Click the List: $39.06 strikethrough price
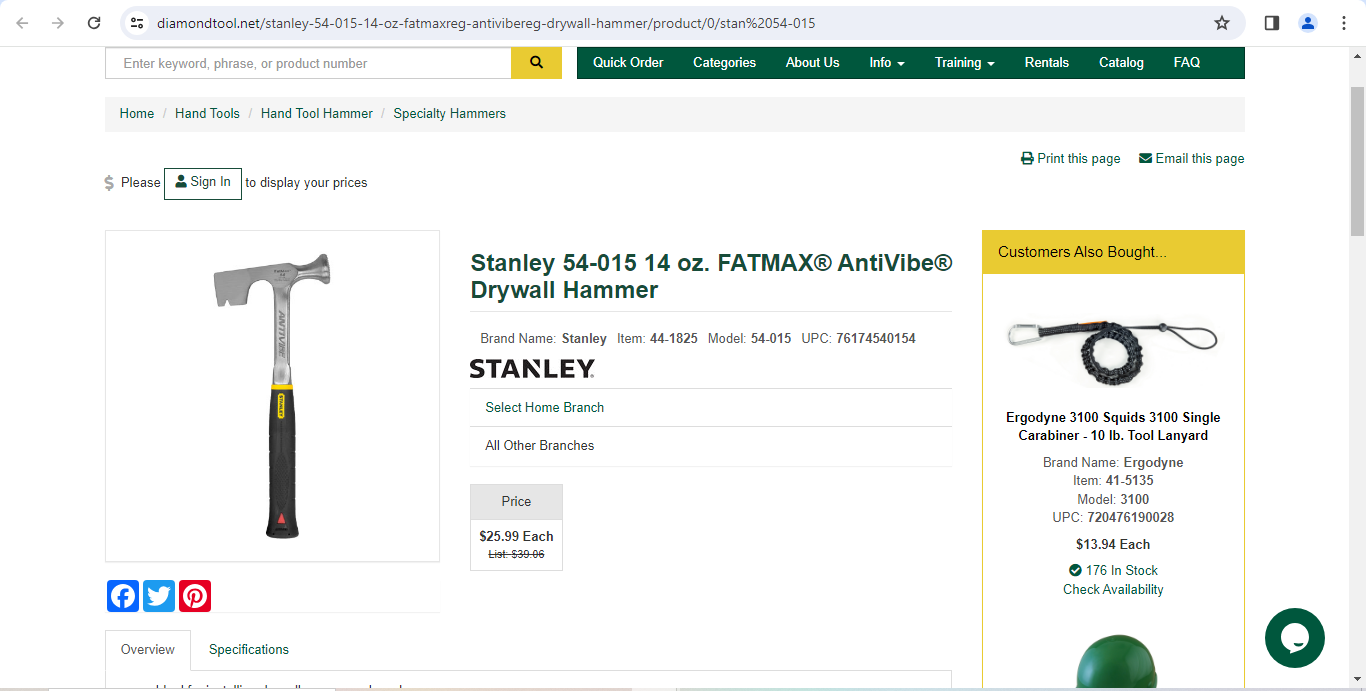Screen dimensions: 1366x691 (516, 554)
